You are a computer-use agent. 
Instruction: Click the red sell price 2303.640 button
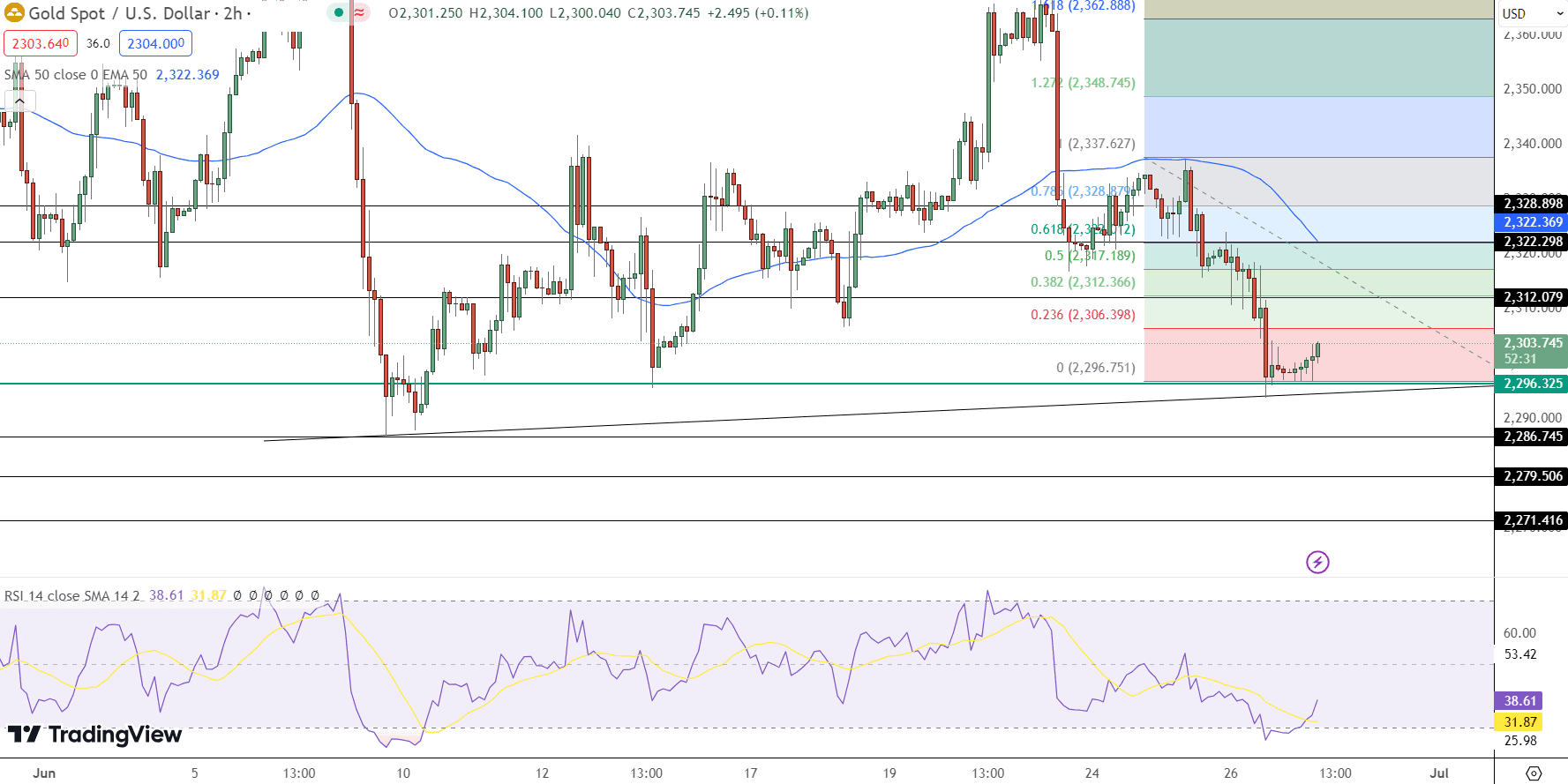[x=41, y=43]
